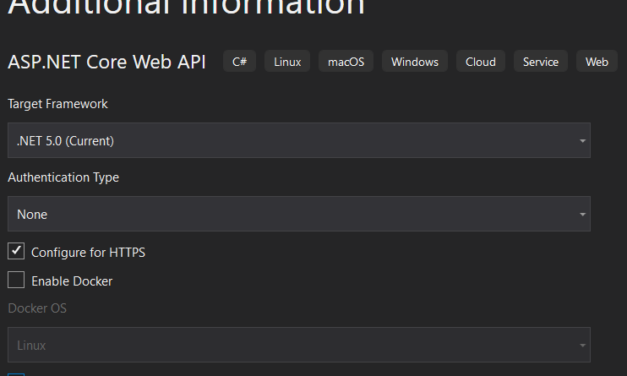The image size is (627, 376).
Task: Click the Docker OS dropdown arrow
Action: [x=583, y=345]
